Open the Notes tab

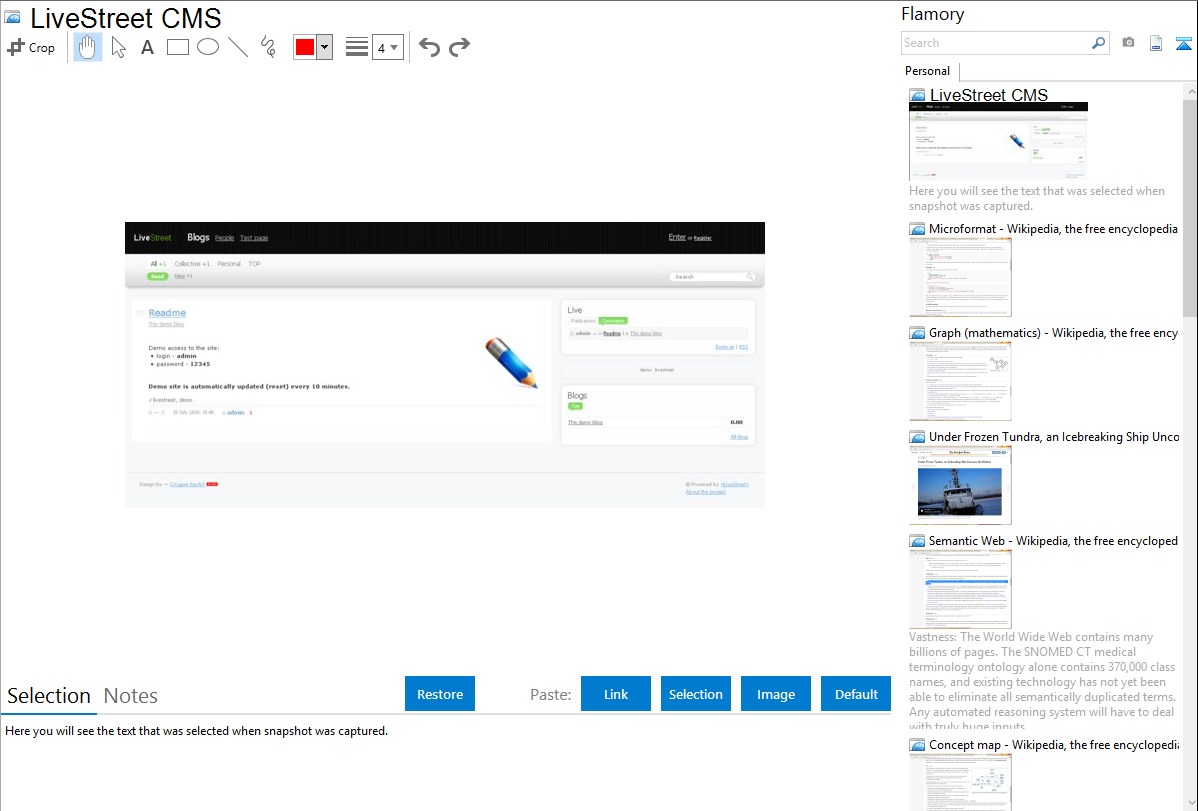131,696
